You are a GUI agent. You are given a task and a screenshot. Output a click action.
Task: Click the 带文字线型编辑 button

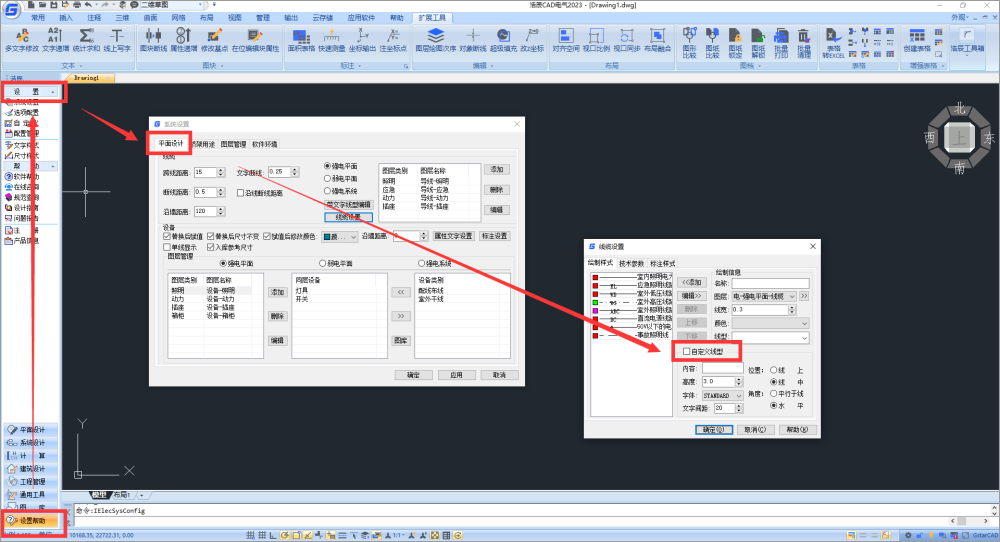coord(348,205)
